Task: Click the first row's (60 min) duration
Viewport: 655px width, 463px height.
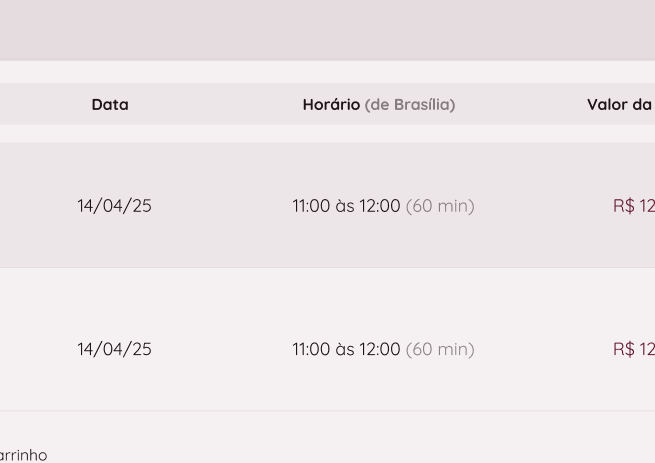Action: [x=440, y=206]
